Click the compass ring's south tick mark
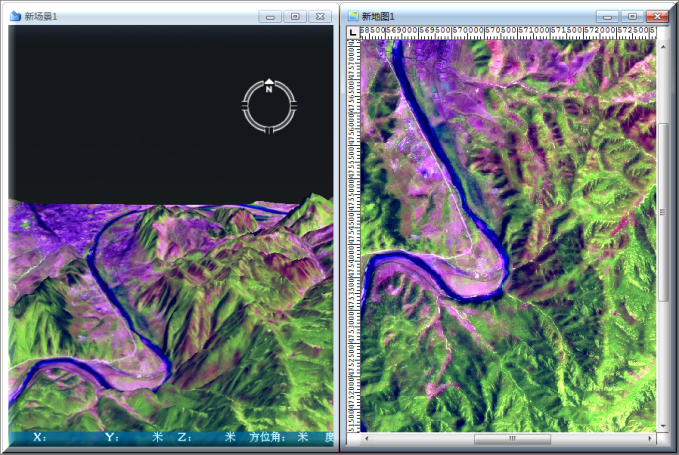679x455 pixels. (x=269, y=129)
